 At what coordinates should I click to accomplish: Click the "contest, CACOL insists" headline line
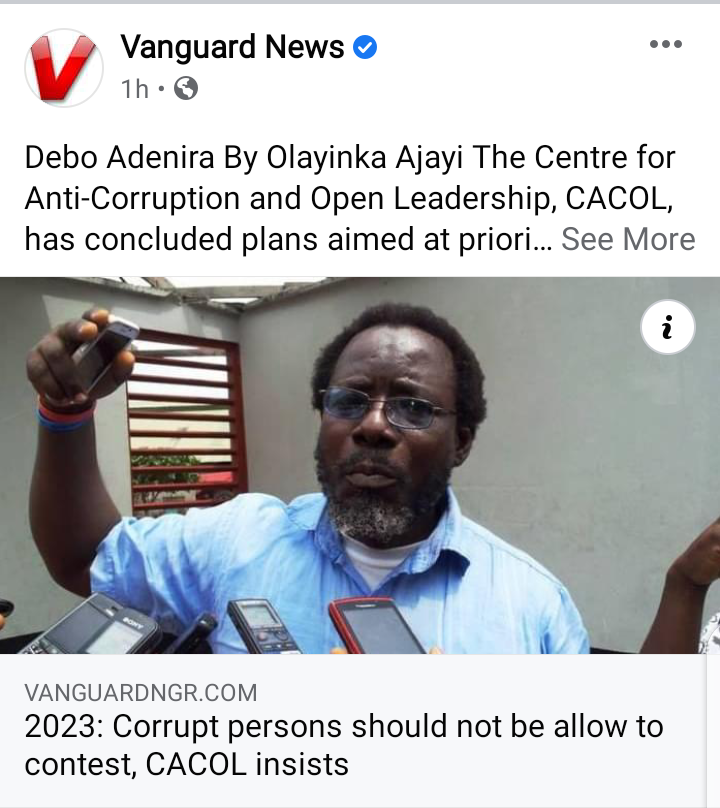pyautogui.click(x=187, y=764)
